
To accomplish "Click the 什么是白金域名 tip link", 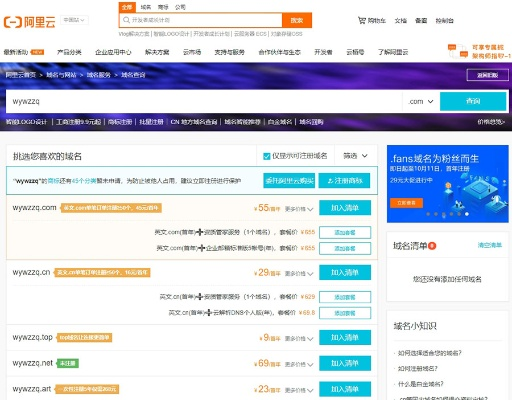I will tap(421, 384).
